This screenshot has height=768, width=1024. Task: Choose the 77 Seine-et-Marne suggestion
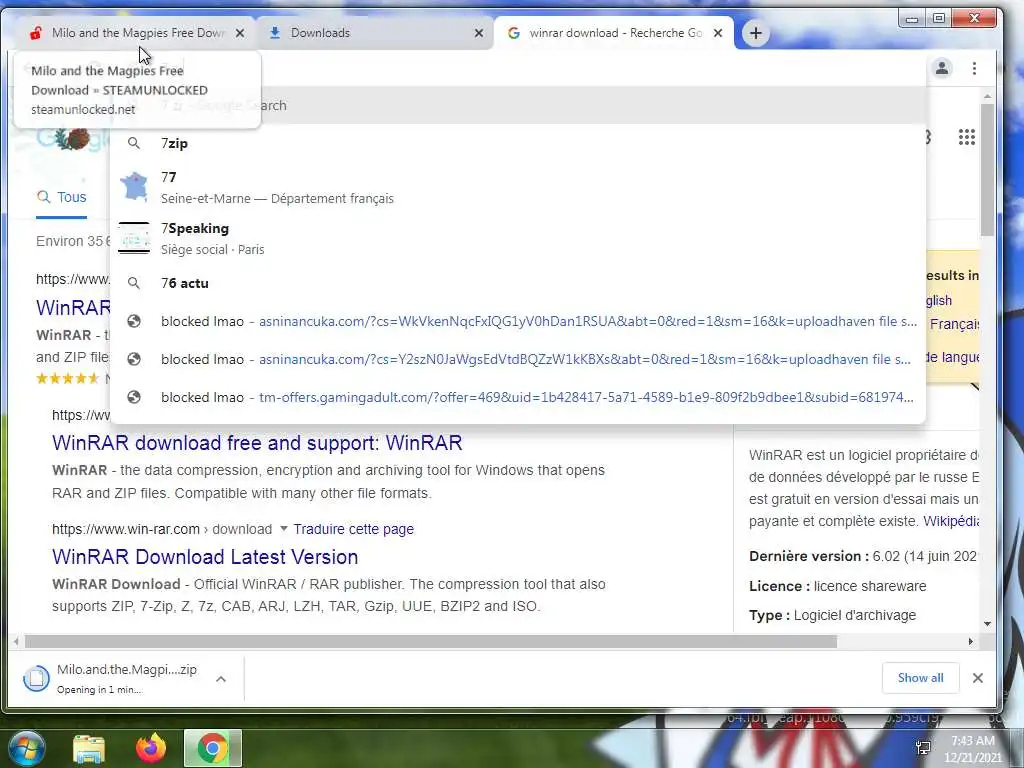(518, 187)
